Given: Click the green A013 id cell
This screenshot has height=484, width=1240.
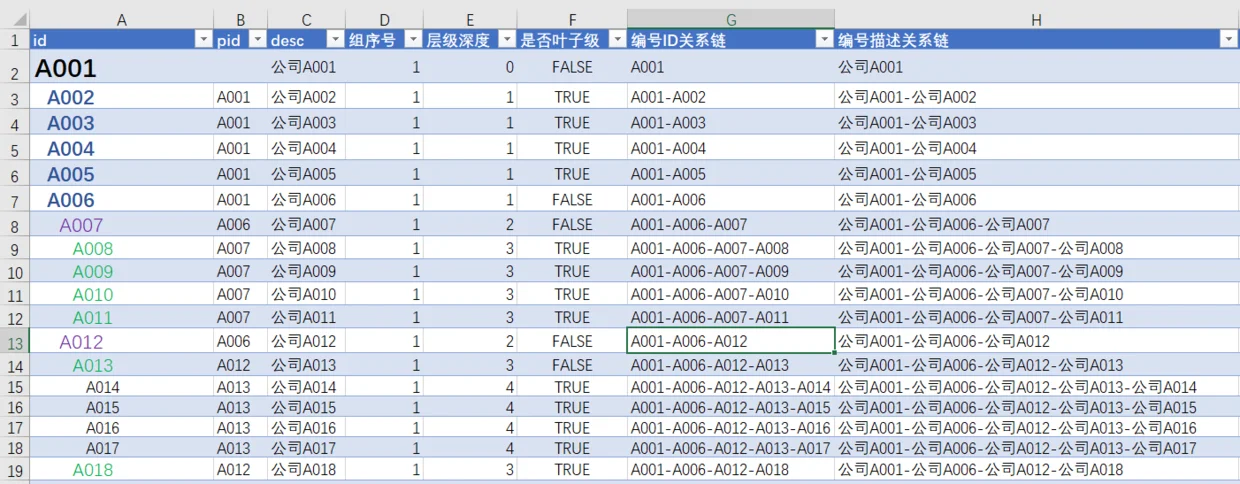Looking at the screenshot, I should coord(122,365).
